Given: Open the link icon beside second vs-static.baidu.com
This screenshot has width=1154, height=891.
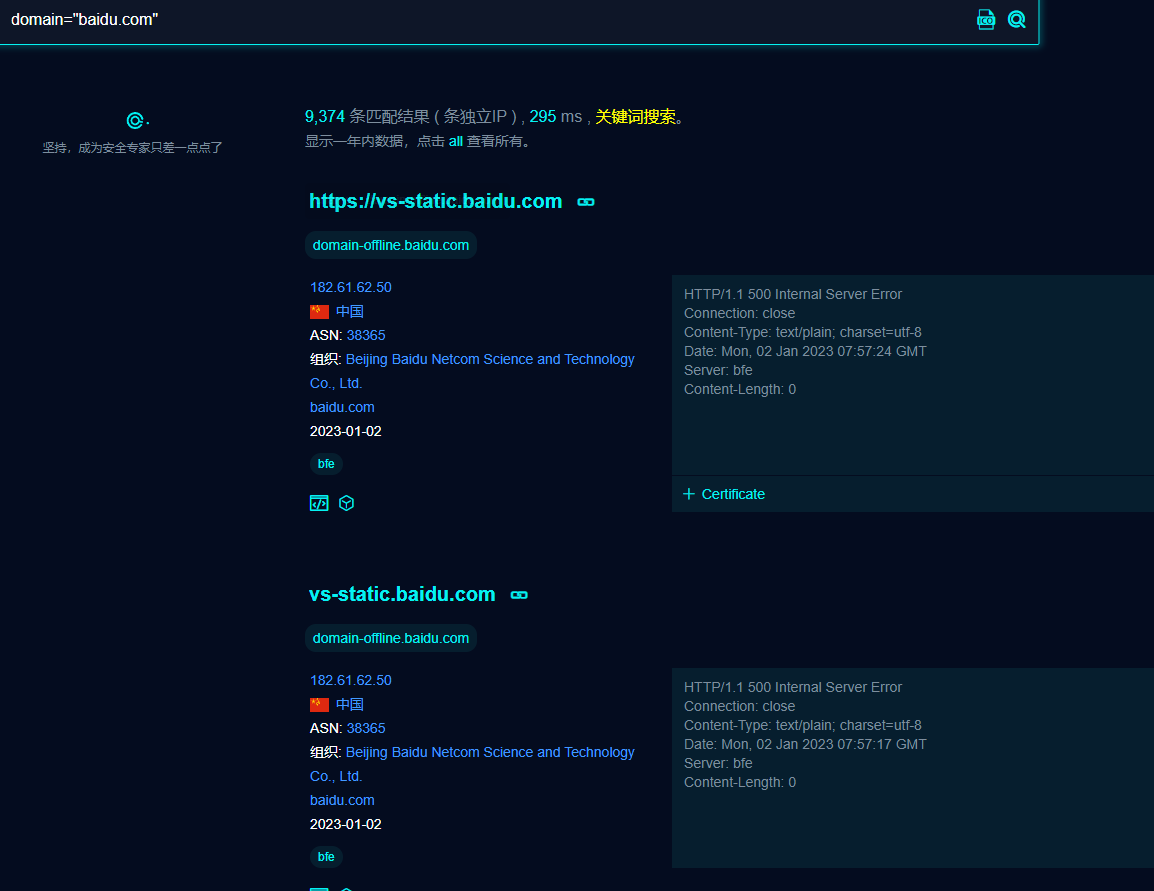Looking at the screenshot, I should coord(519,594).
